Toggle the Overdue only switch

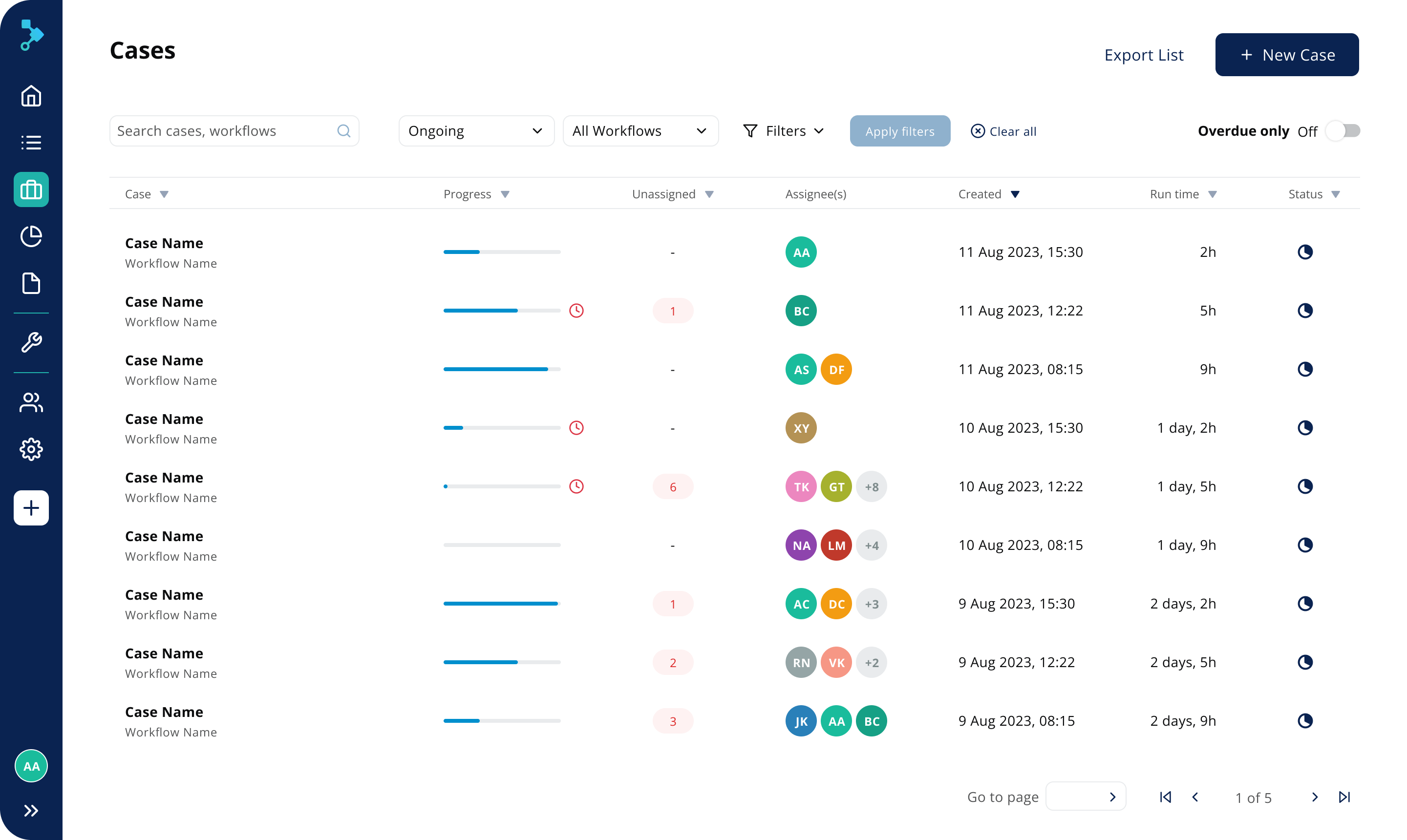pyautogui.click(x=1343, y=131)
